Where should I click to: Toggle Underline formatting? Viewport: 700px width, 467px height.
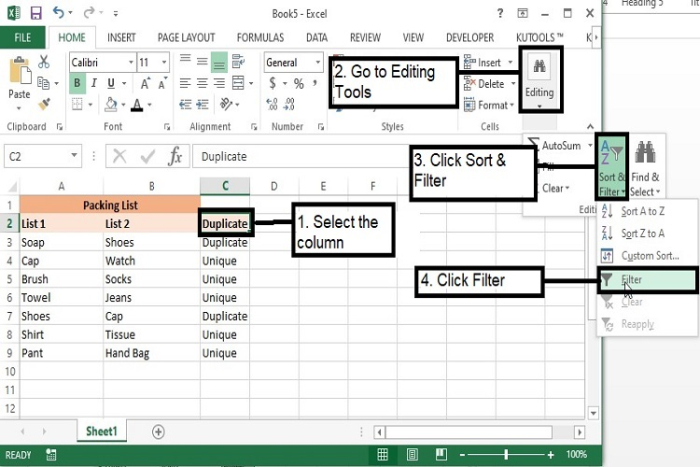pos(111,83)
